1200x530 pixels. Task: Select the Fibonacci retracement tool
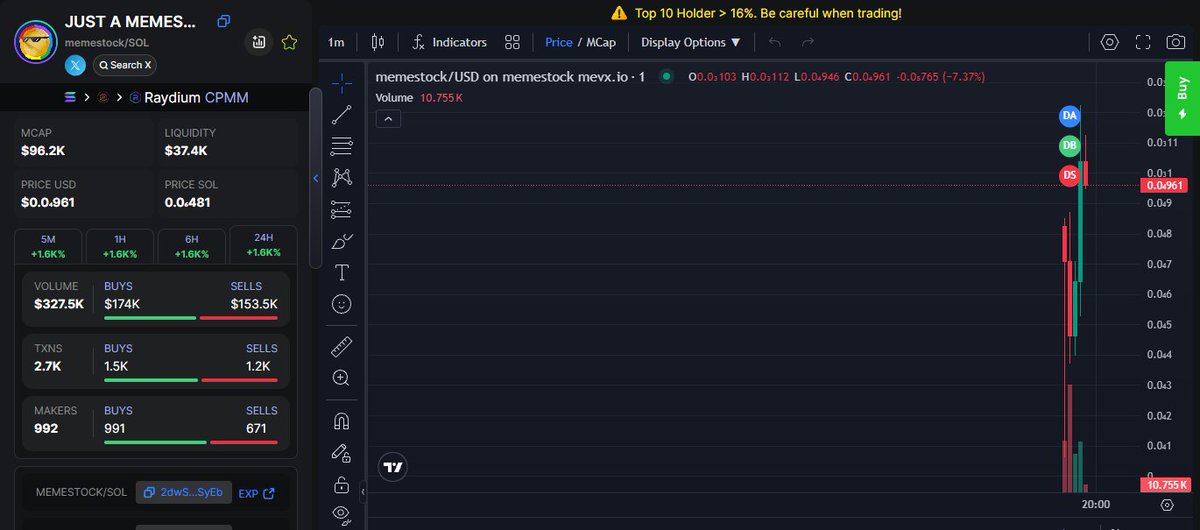point(341,145)
